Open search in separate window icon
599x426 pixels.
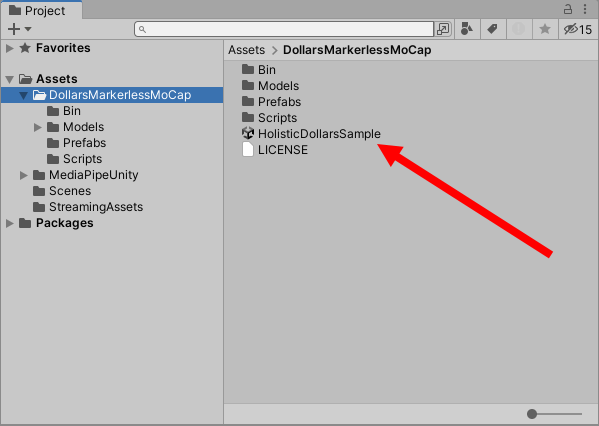click(x=443, y=29)
